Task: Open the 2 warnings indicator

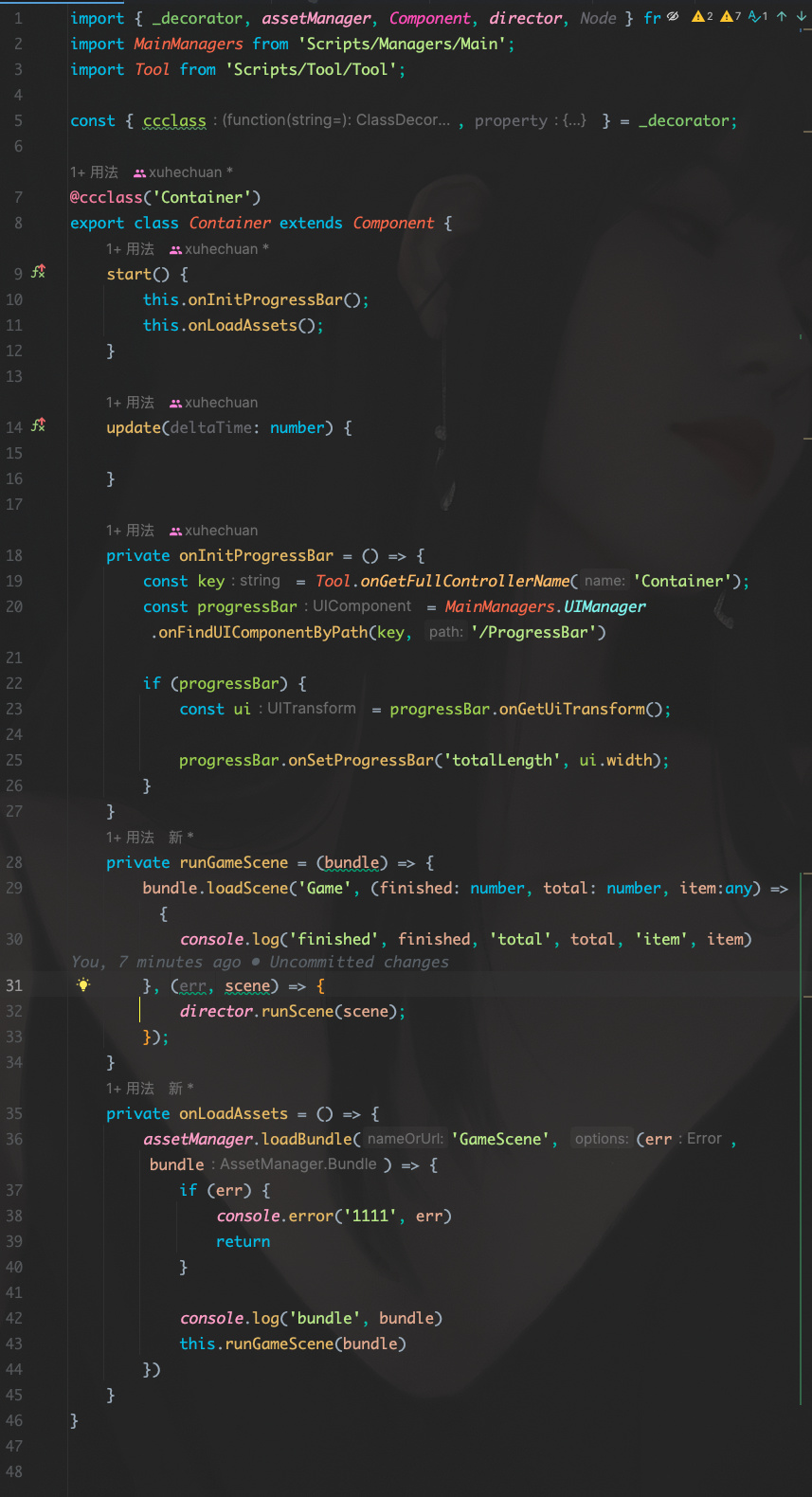Action: click(x=702, y=16)
